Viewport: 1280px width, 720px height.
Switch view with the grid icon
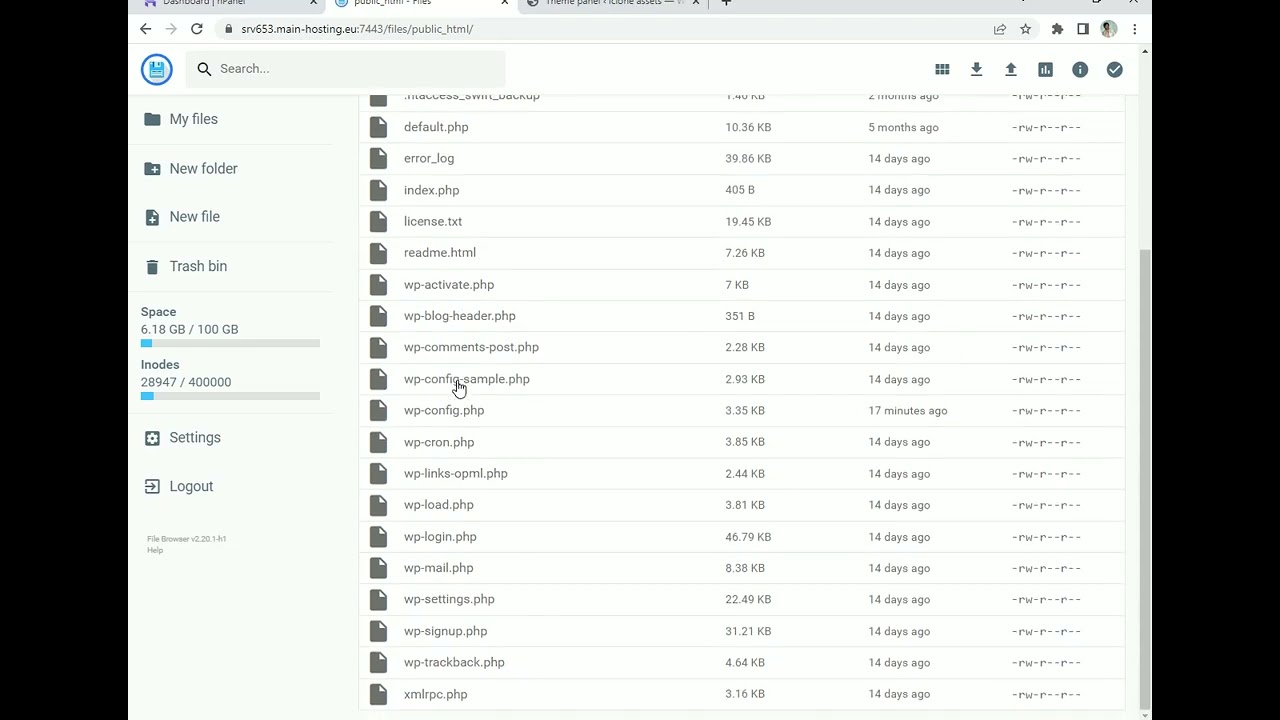(x=942, y=69)
